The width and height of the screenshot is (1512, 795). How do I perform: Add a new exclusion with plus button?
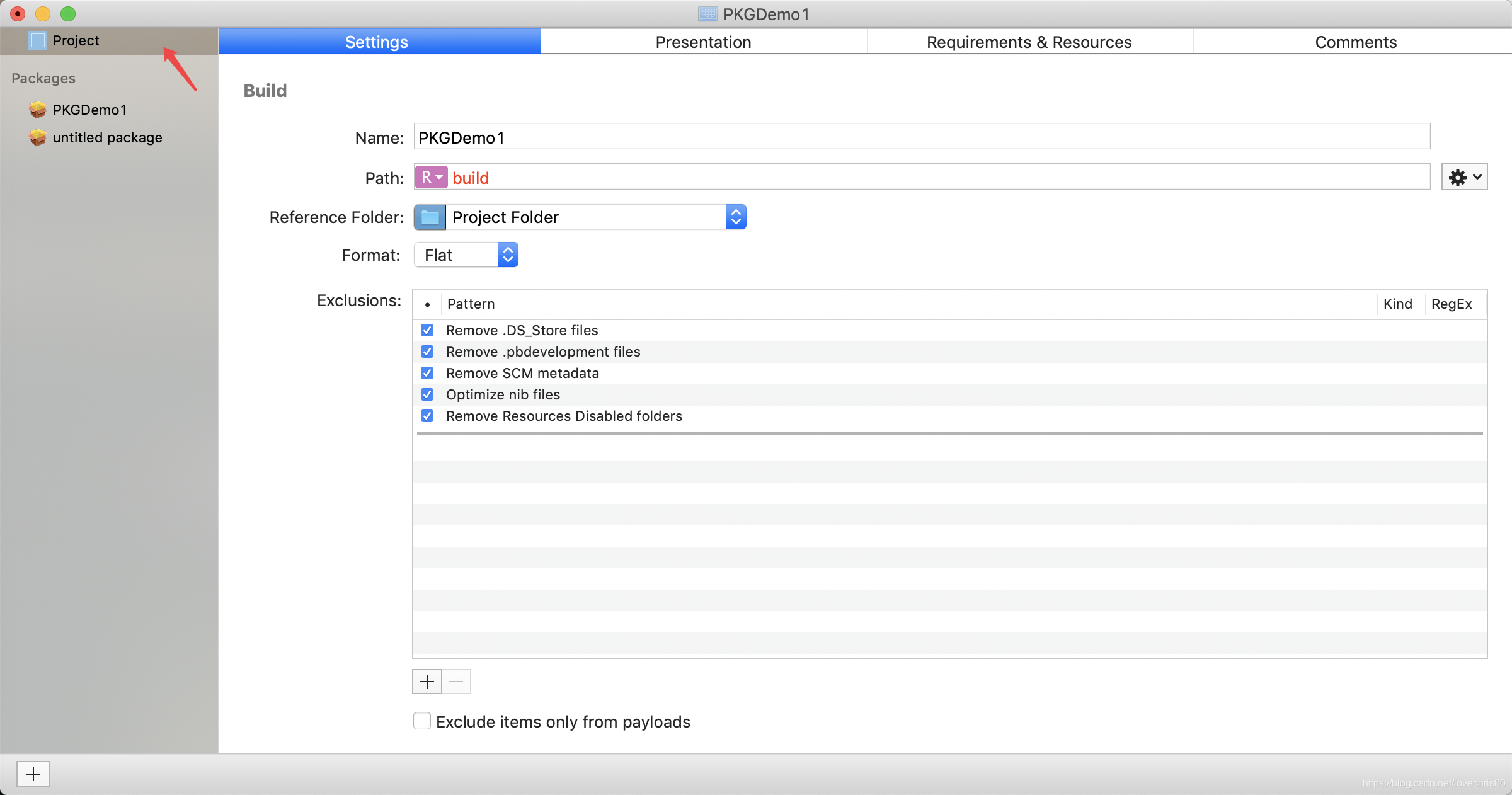click(x=427, y=682)
